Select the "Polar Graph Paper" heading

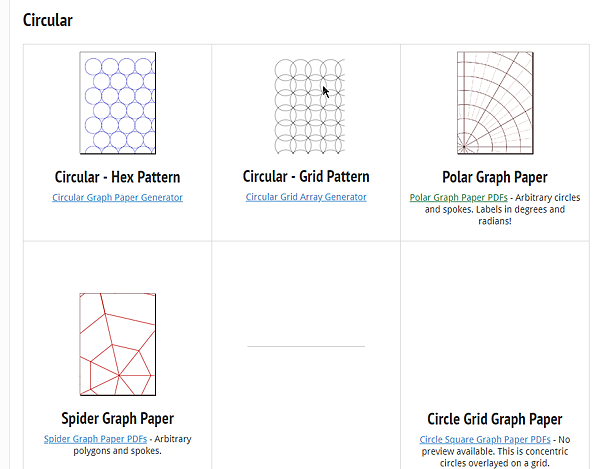click(x=495, y=177)
